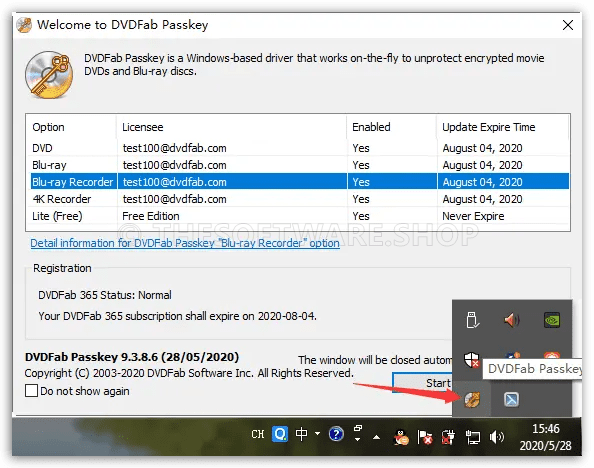Click the blue help question mark icon
Viewport: 594px width, 468px height.
point(336,434)
